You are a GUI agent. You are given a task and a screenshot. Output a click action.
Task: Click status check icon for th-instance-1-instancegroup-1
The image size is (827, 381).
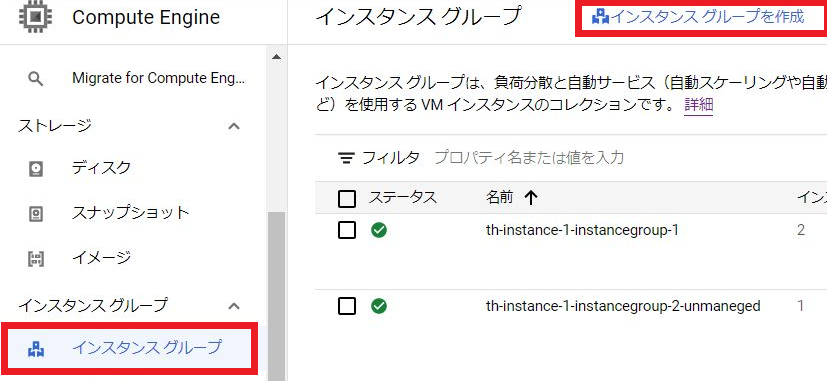pos(379,230)
